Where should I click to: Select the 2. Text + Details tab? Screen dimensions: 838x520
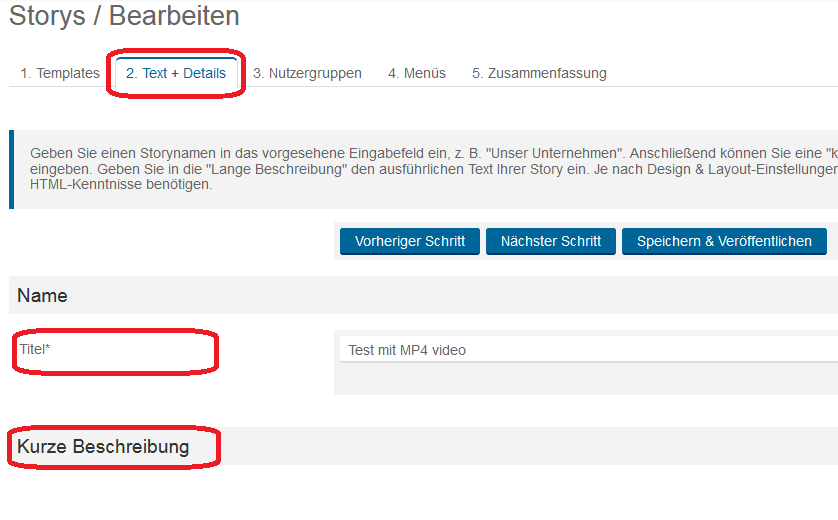pyautogui.click(x=176, y=73)
